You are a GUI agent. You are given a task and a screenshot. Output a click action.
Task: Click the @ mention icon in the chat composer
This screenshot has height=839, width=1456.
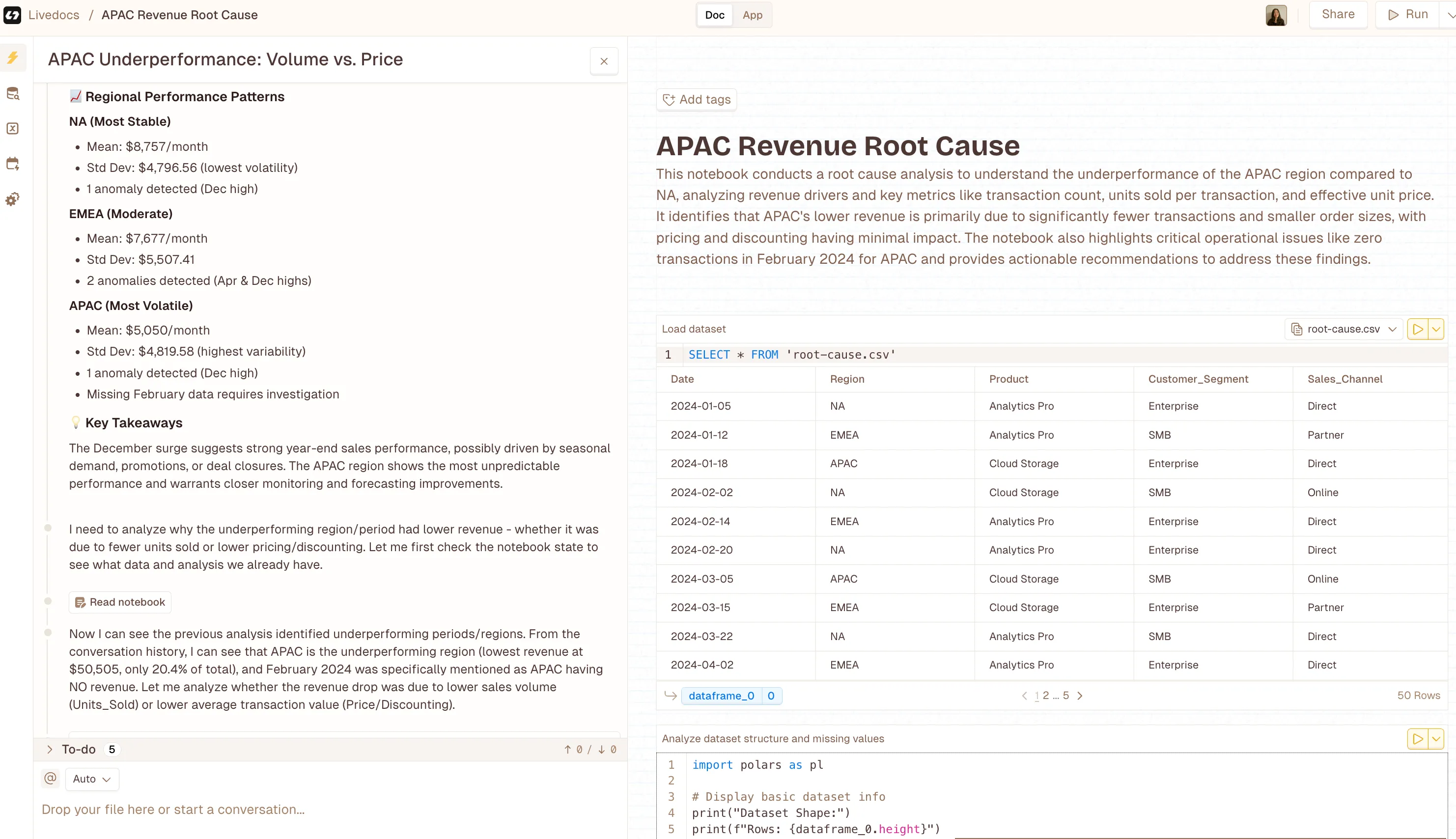(x=50, y=778)
